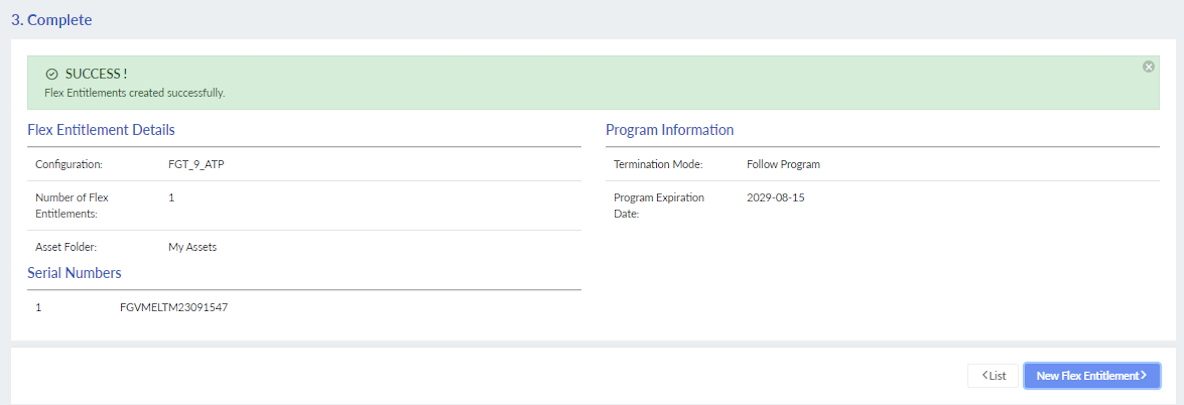Click the My Assets folder value
The width and height of the screenshot is (1184, 405).
tap(192, 247)
